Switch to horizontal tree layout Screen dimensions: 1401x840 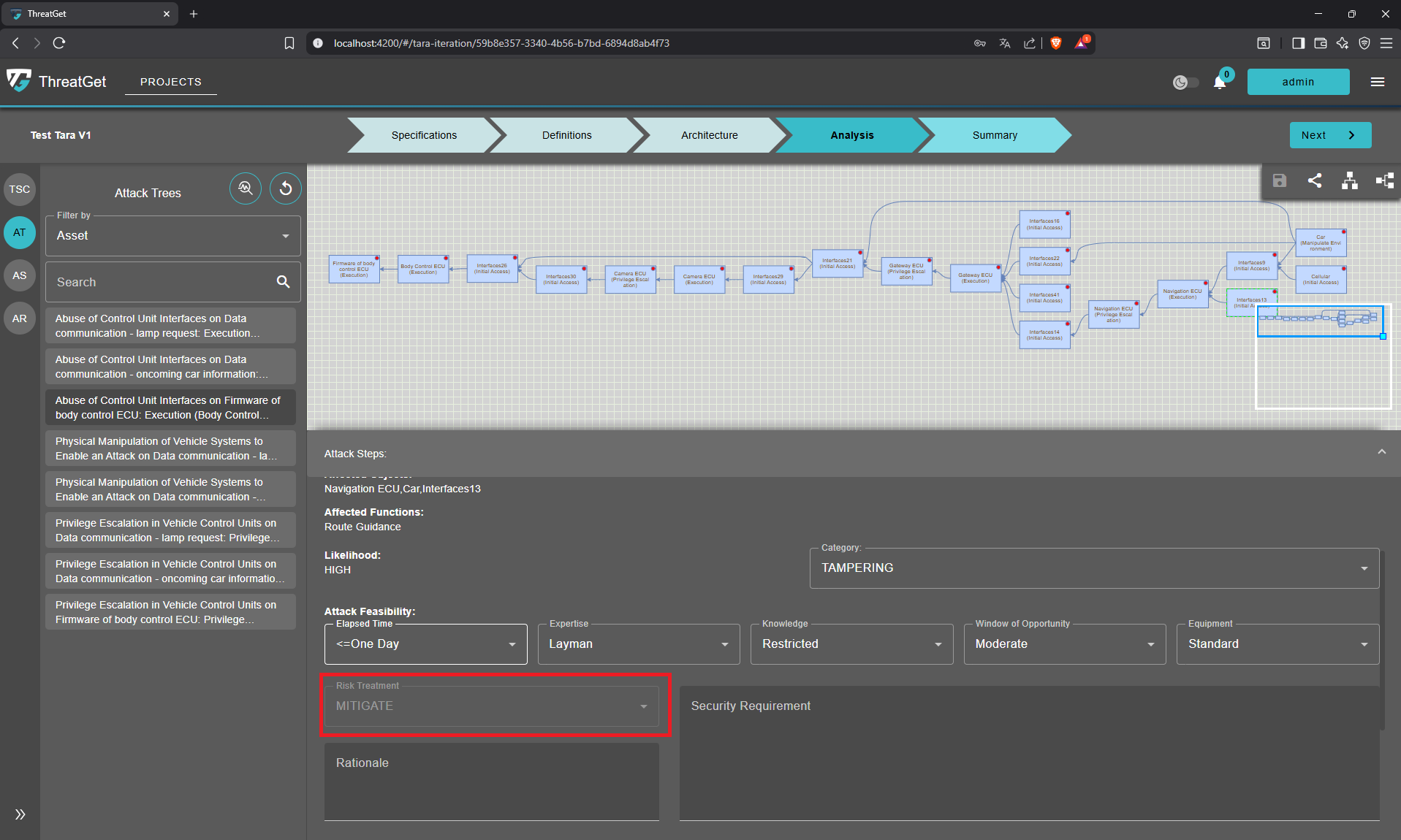click(1383, 180)
